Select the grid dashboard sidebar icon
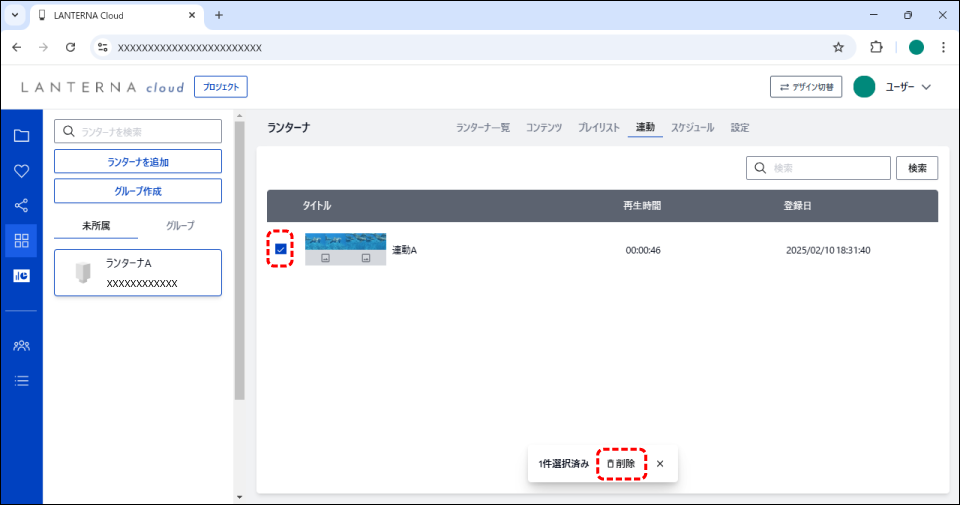 tap(21, 241)
